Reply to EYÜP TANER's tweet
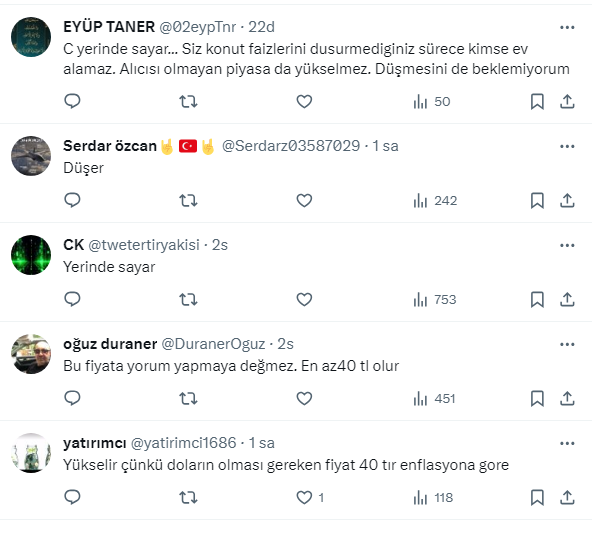This screenshot has width=609, height=537. click(72, 101)
